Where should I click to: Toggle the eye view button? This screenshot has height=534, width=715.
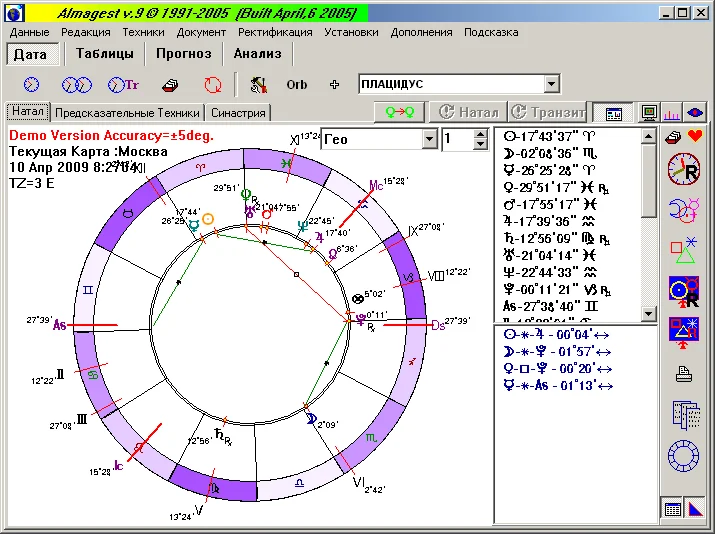click(695, 113)
